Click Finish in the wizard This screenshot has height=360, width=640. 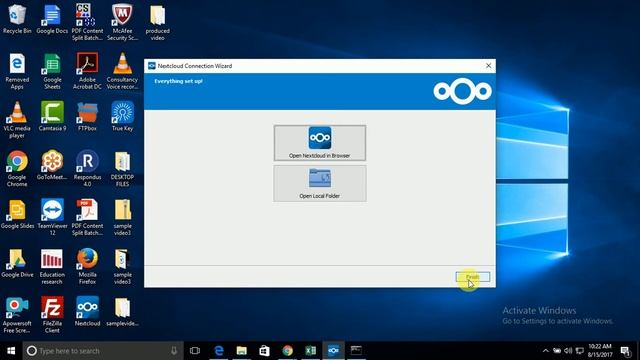(473, 277)
